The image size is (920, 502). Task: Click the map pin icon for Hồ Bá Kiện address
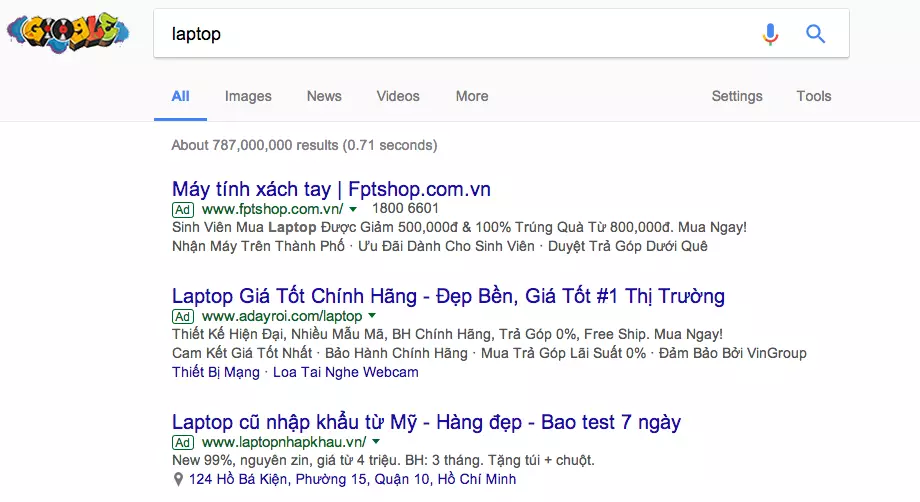point(178,480)
